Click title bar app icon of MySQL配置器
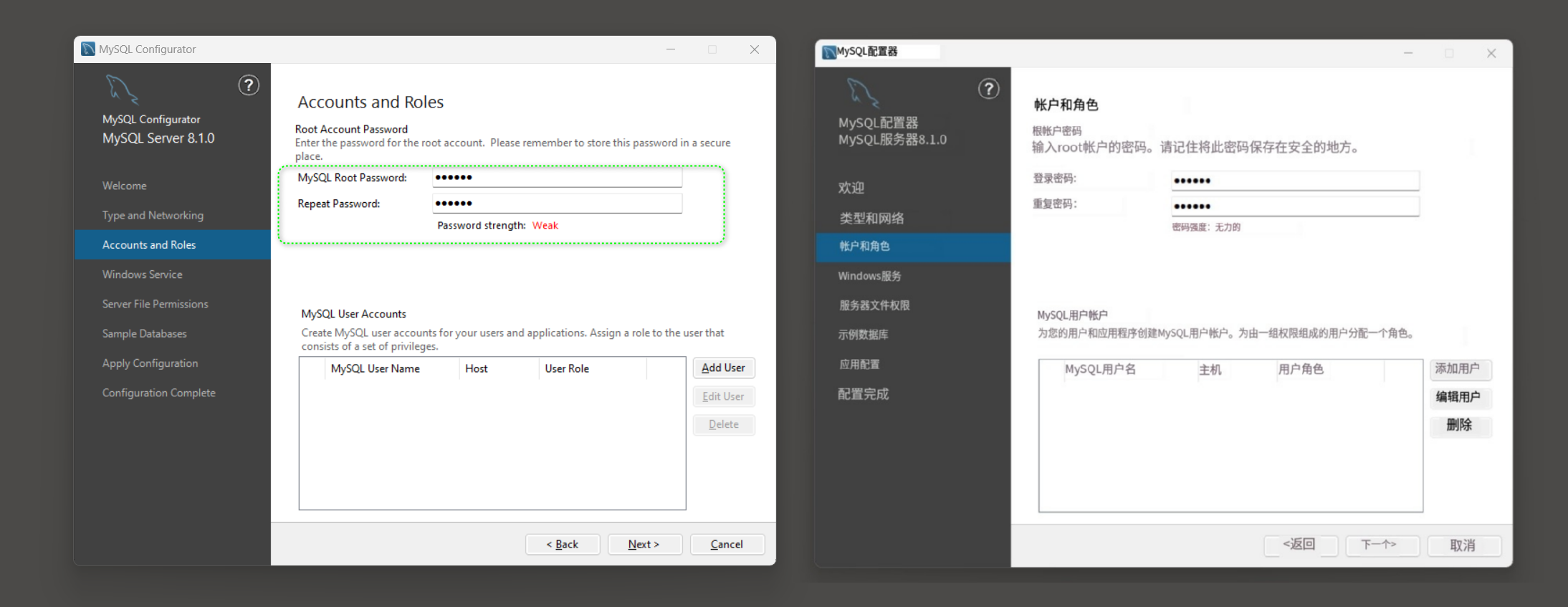The height and width of the screenshot is (607, 1568). point(829,52)
